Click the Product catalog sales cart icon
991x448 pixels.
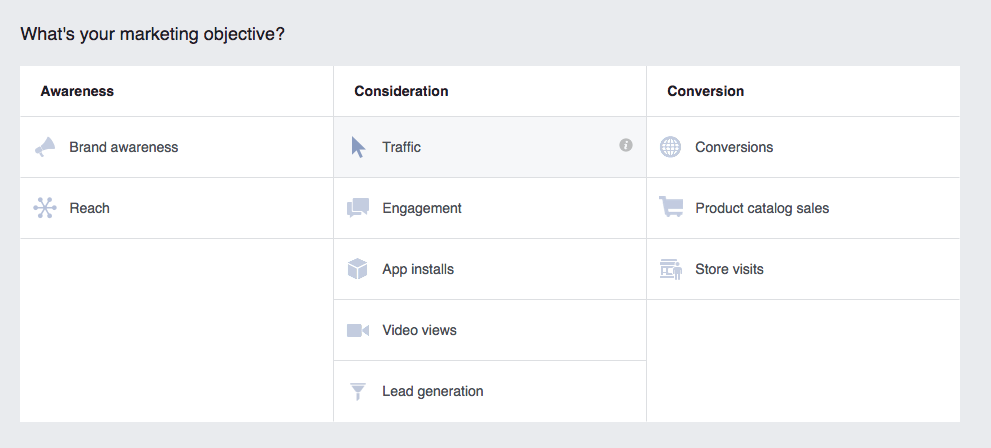pos(671,208)
